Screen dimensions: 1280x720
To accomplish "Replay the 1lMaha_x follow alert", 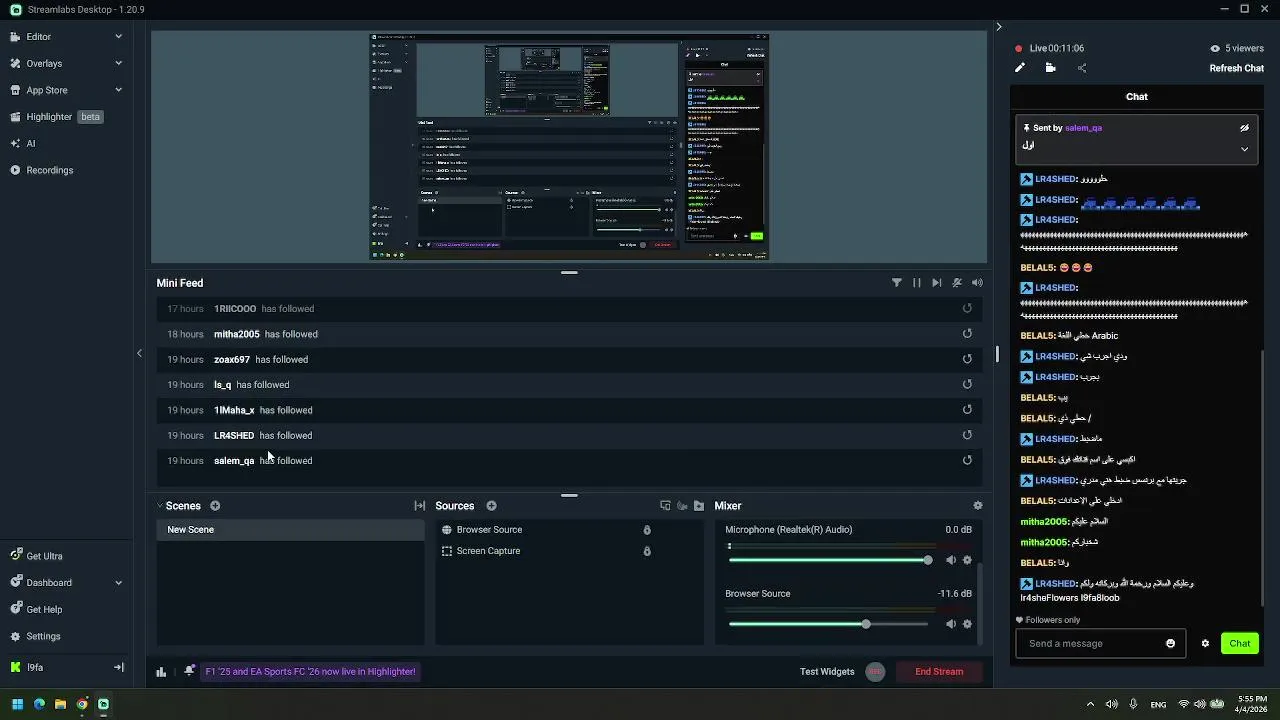I will 967,409.
